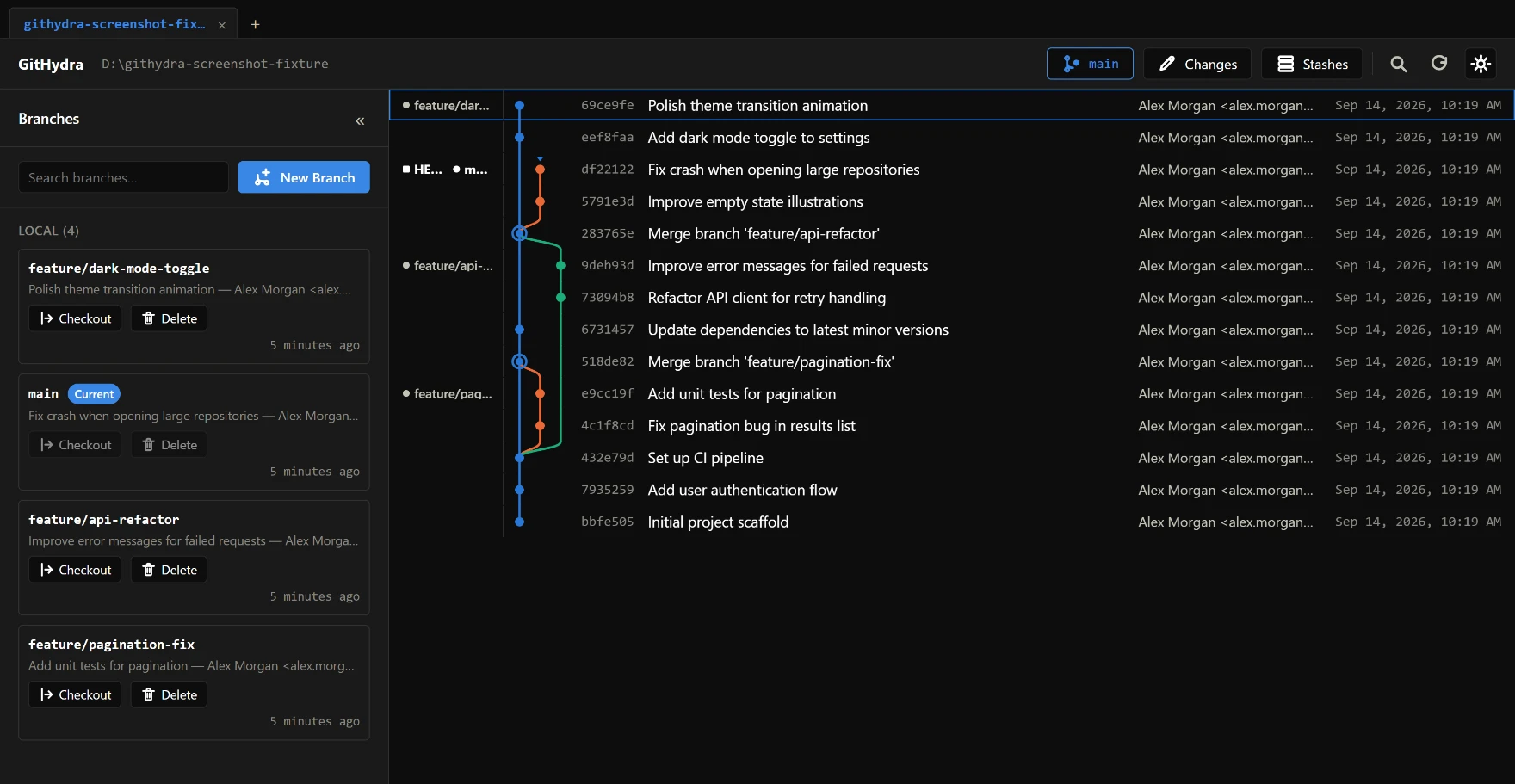This screenshot has height=784, width=1515.
Task: Select commit 'Polish theme transition animation'
Action: click(x=951, y=105)
